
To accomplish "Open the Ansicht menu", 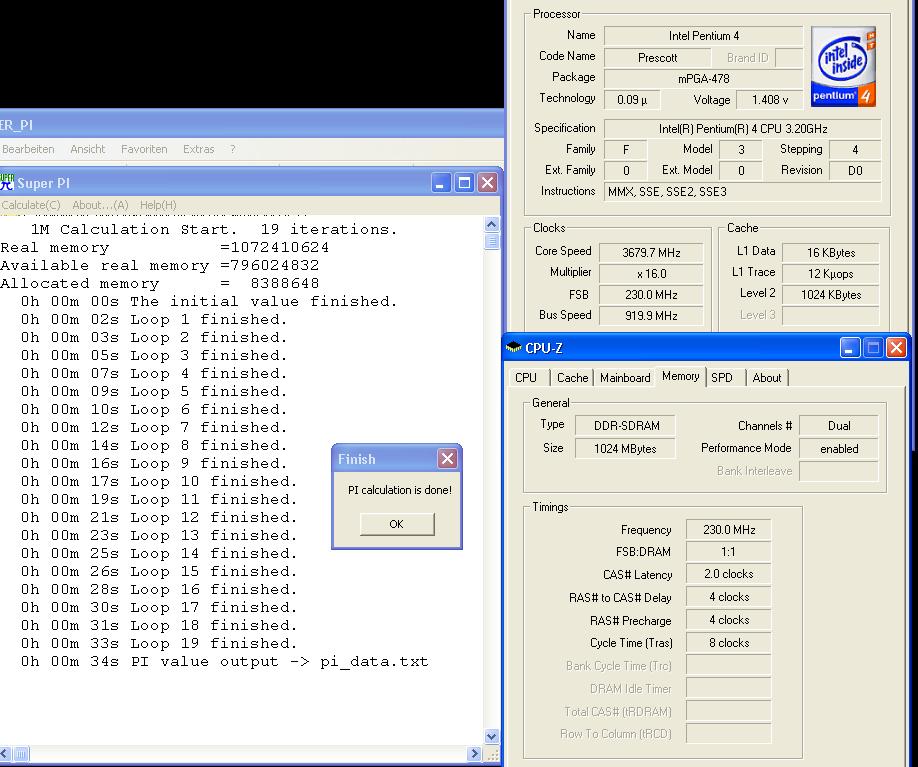I will pos(88,149).
